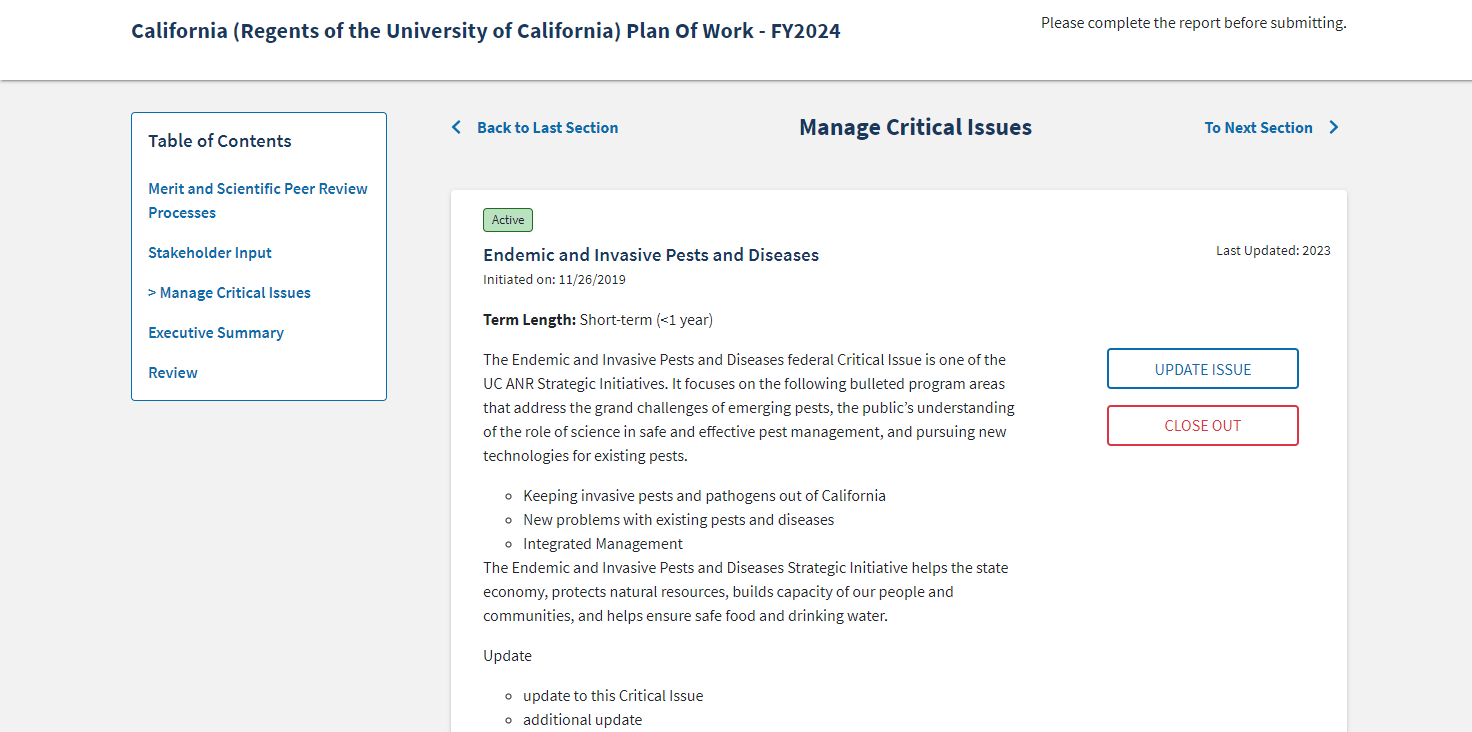The width and height of the screenshot is (1472, 732).
Task: Go to Back to Last Section link
Action: tap(547, 128)
